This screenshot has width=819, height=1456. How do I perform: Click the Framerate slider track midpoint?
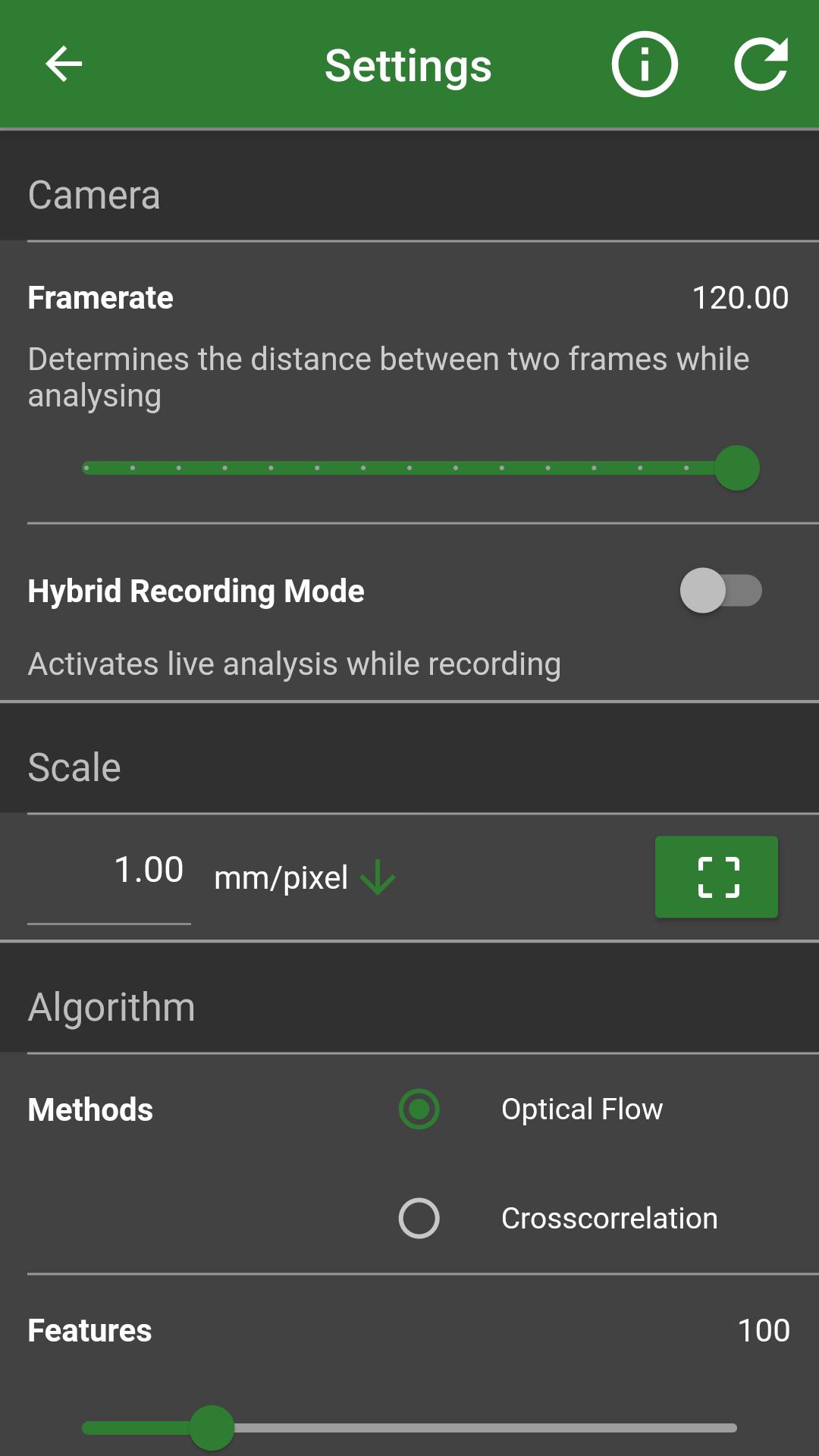pyautogui.click(x=409, y=468)
